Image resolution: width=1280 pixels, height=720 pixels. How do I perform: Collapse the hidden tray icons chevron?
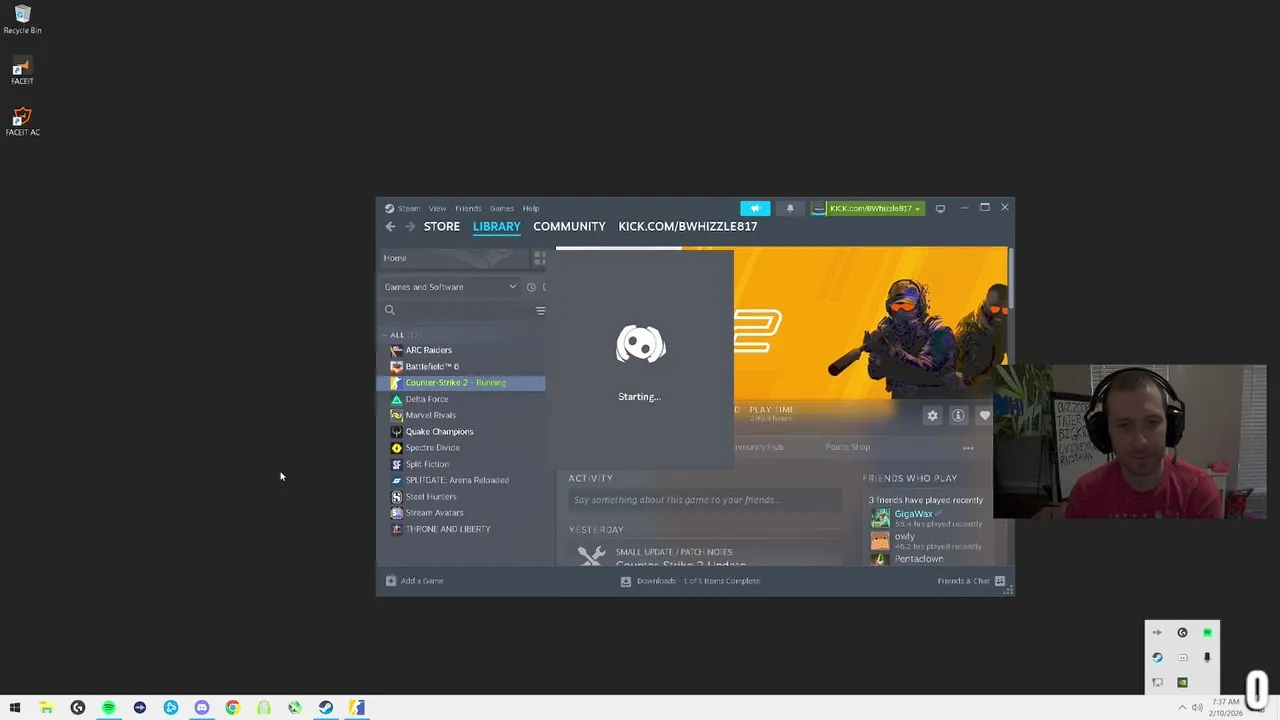click(1182, 708)
